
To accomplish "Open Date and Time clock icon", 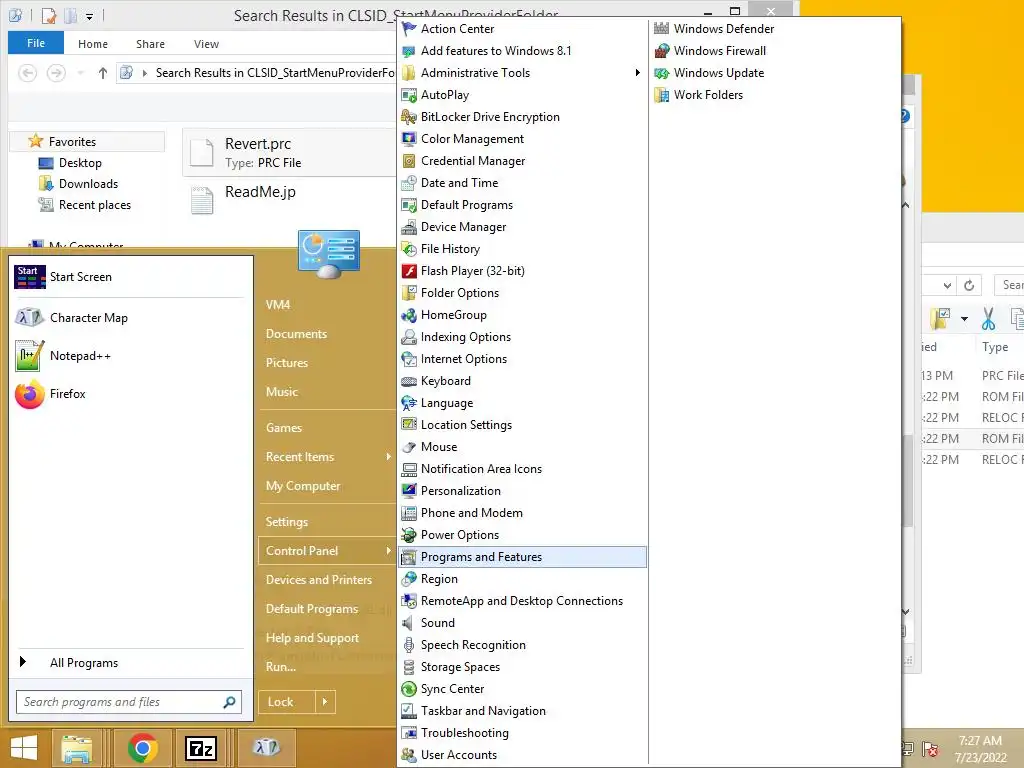I will pyautogui.click(x=409, y=183).
